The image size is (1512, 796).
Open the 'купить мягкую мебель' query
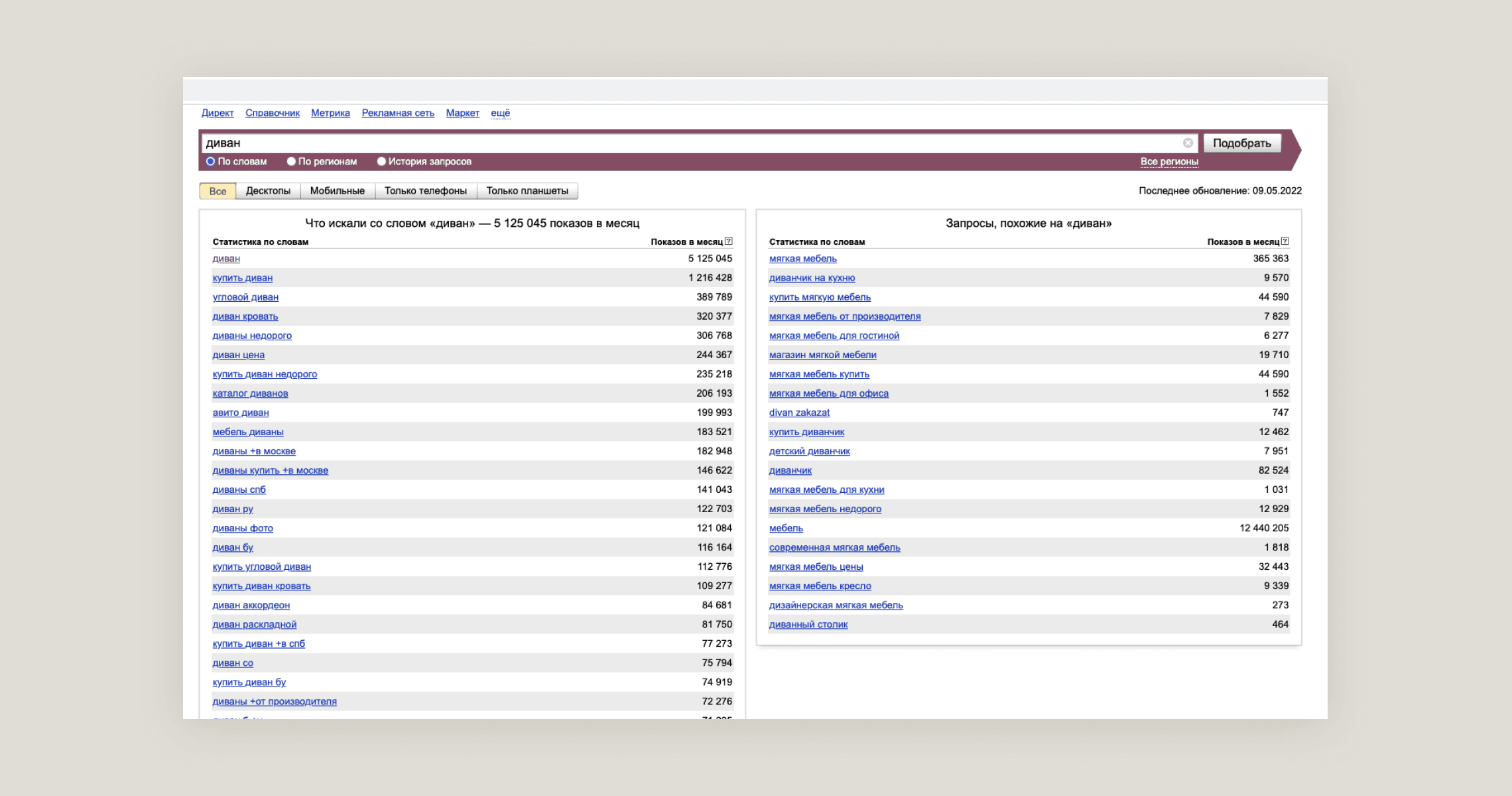click(x=820, y=297)
